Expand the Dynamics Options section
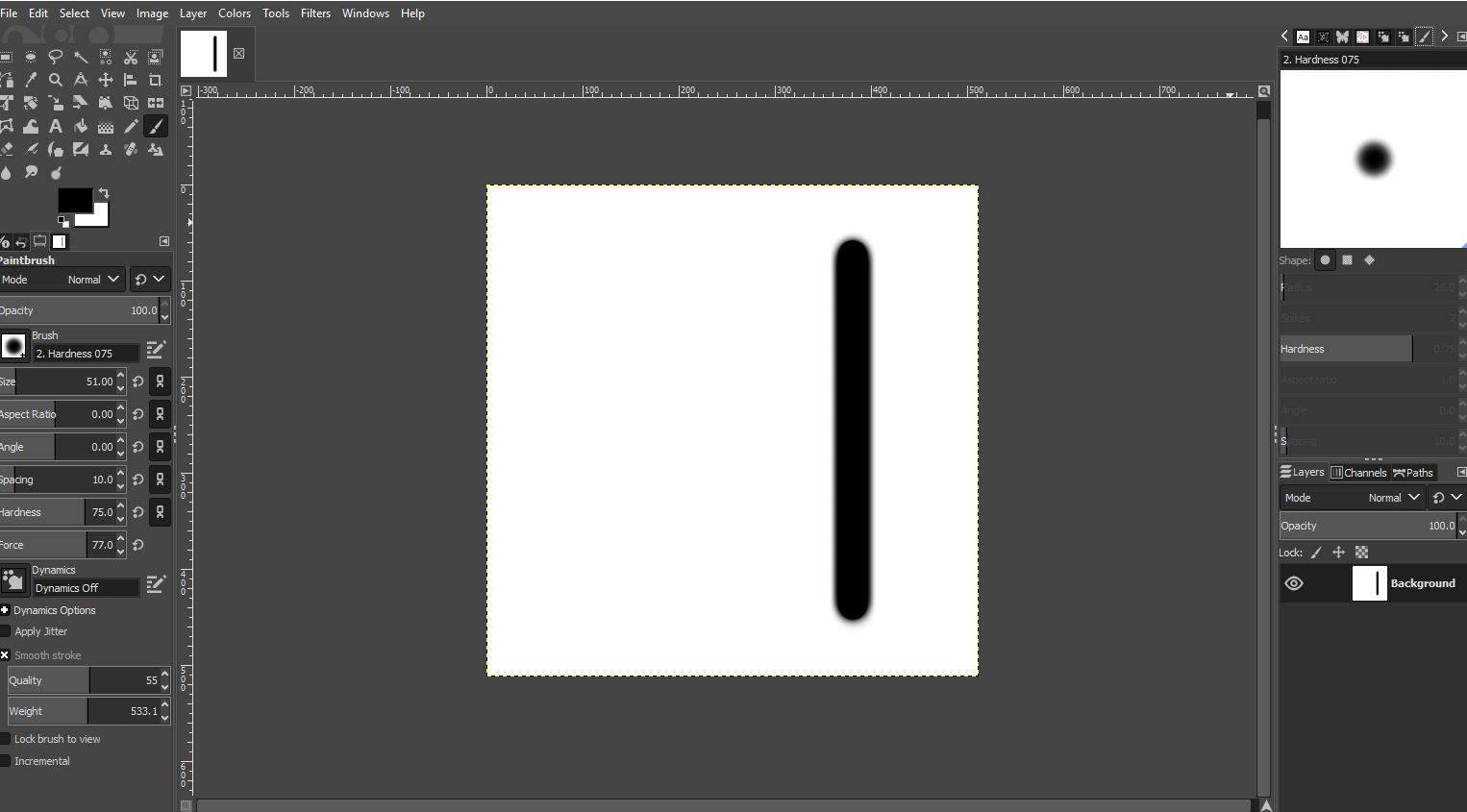 (x=5, y=610)
